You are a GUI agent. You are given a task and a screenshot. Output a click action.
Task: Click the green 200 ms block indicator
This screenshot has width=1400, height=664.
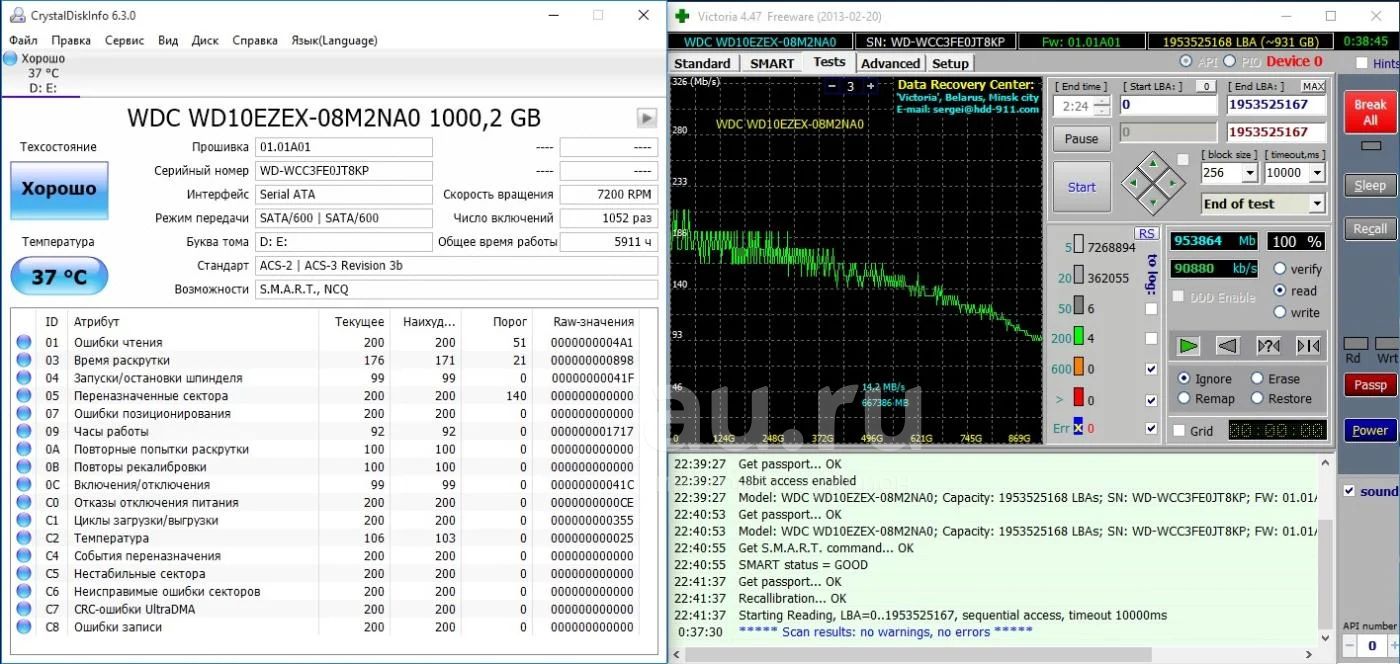(1079, 337)
